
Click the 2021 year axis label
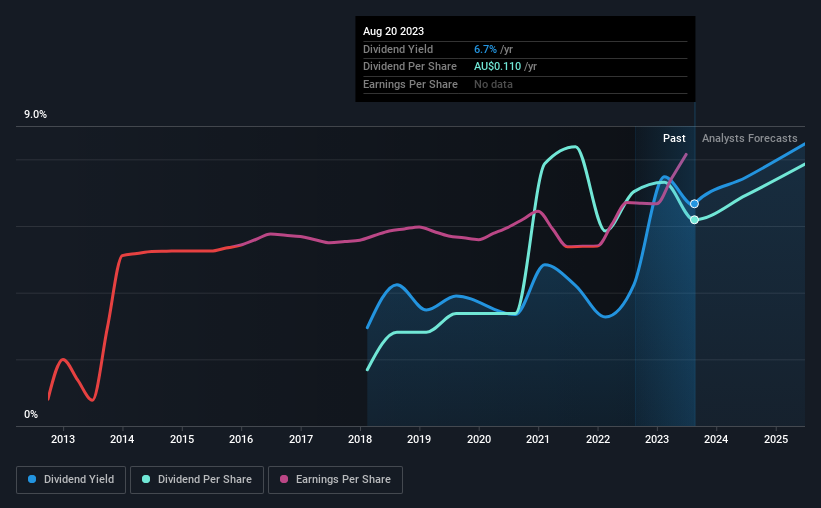[x=538, y=439]
